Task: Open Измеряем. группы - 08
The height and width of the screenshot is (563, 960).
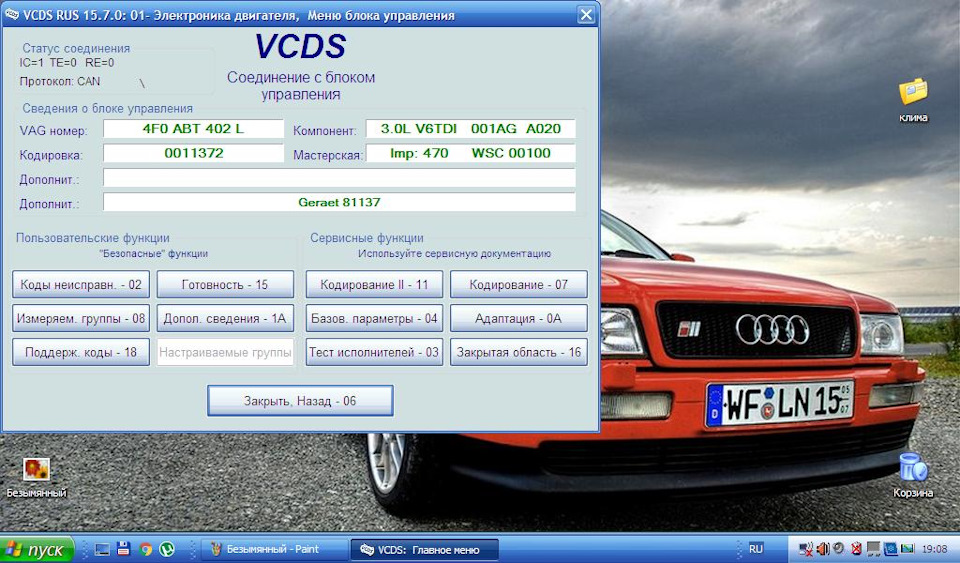Action: [x=81, y=319]
